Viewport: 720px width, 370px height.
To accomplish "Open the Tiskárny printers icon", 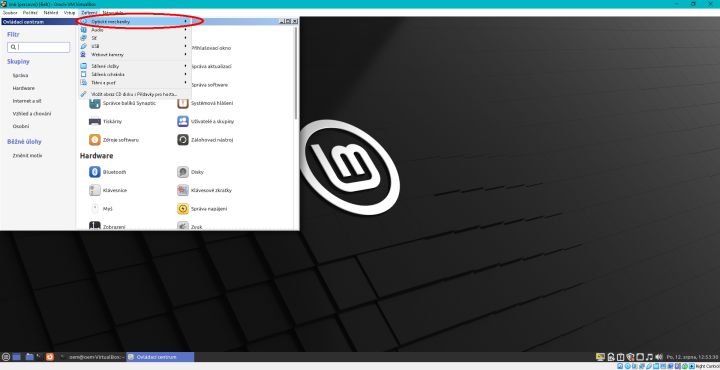I will pos(95,121).
